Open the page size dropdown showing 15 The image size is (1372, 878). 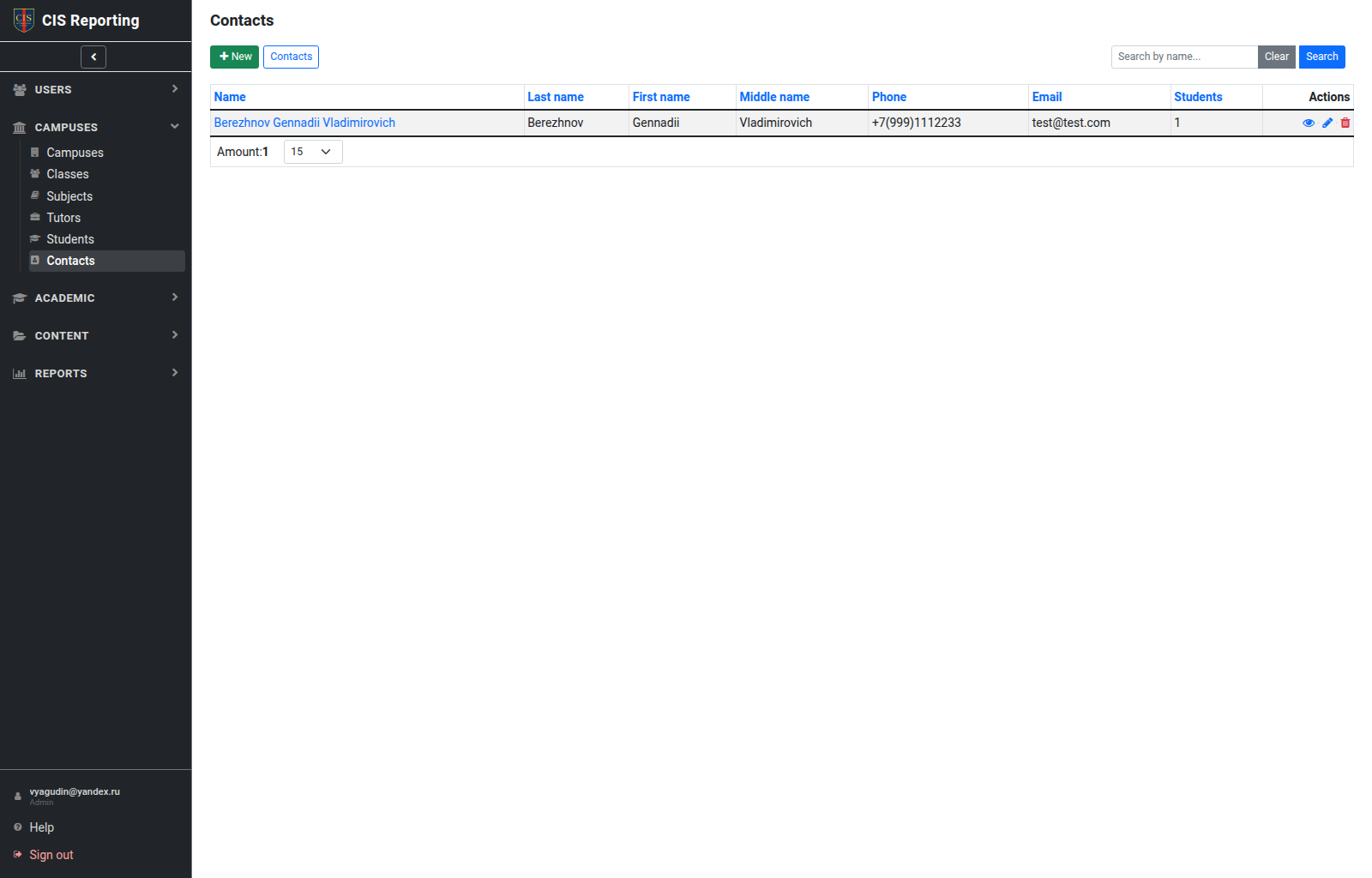tap(313, 152)
